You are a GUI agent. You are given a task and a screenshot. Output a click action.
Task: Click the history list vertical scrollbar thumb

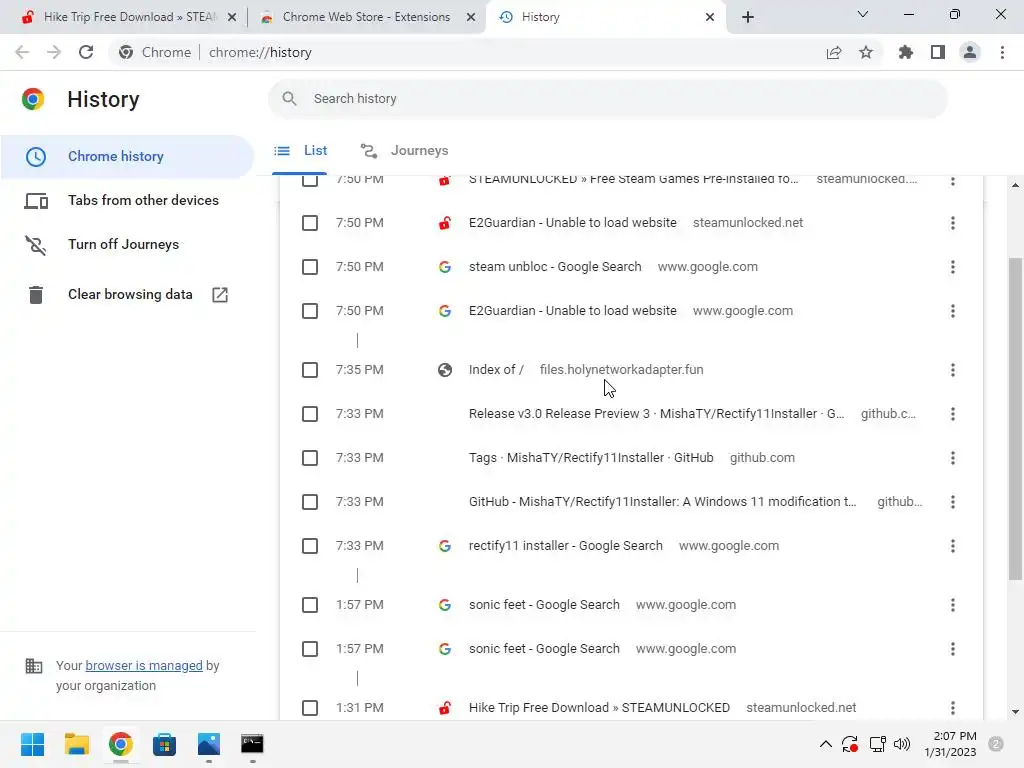[1015, 419]
